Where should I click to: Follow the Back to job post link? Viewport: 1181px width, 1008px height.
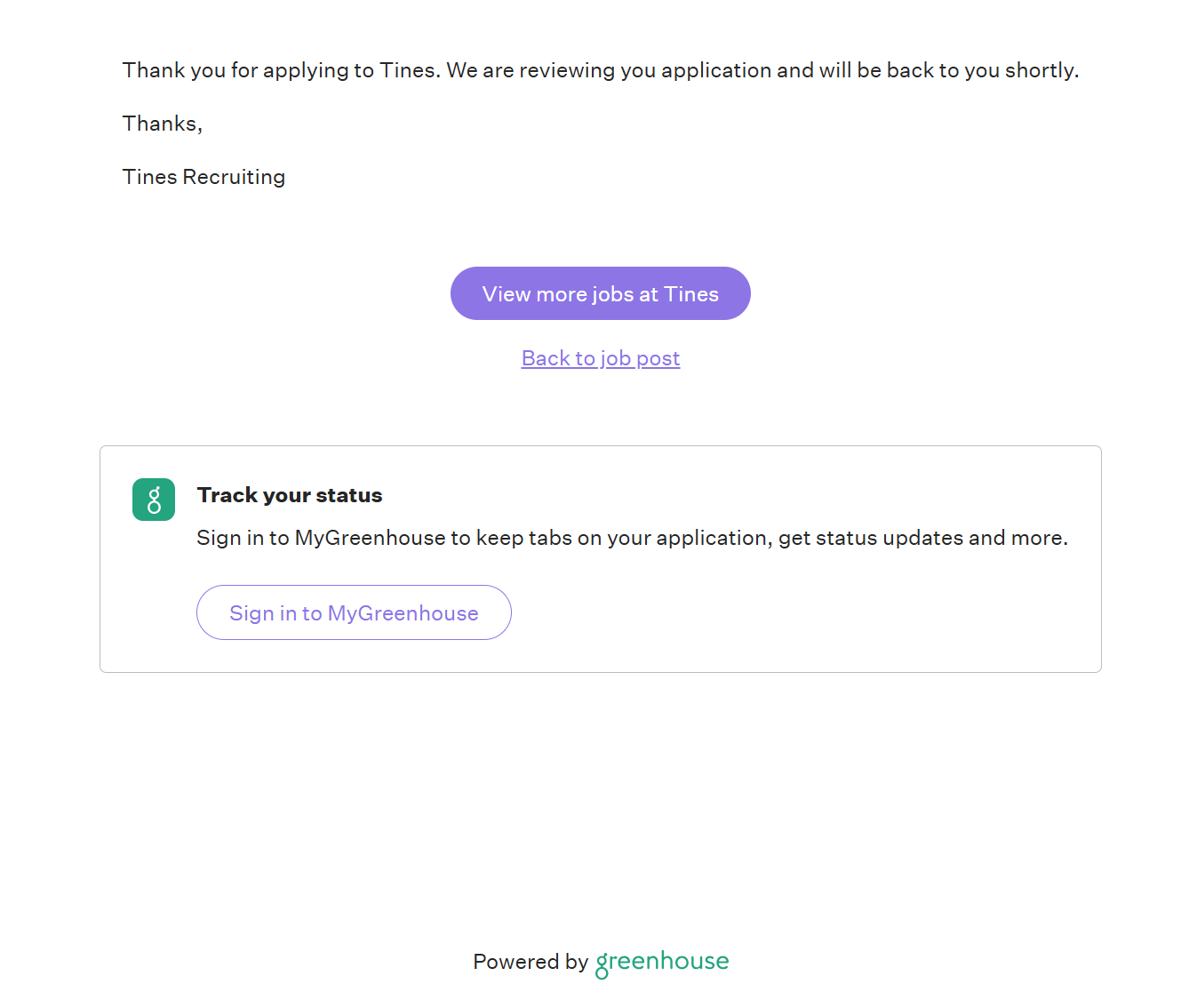pos(601,358)
